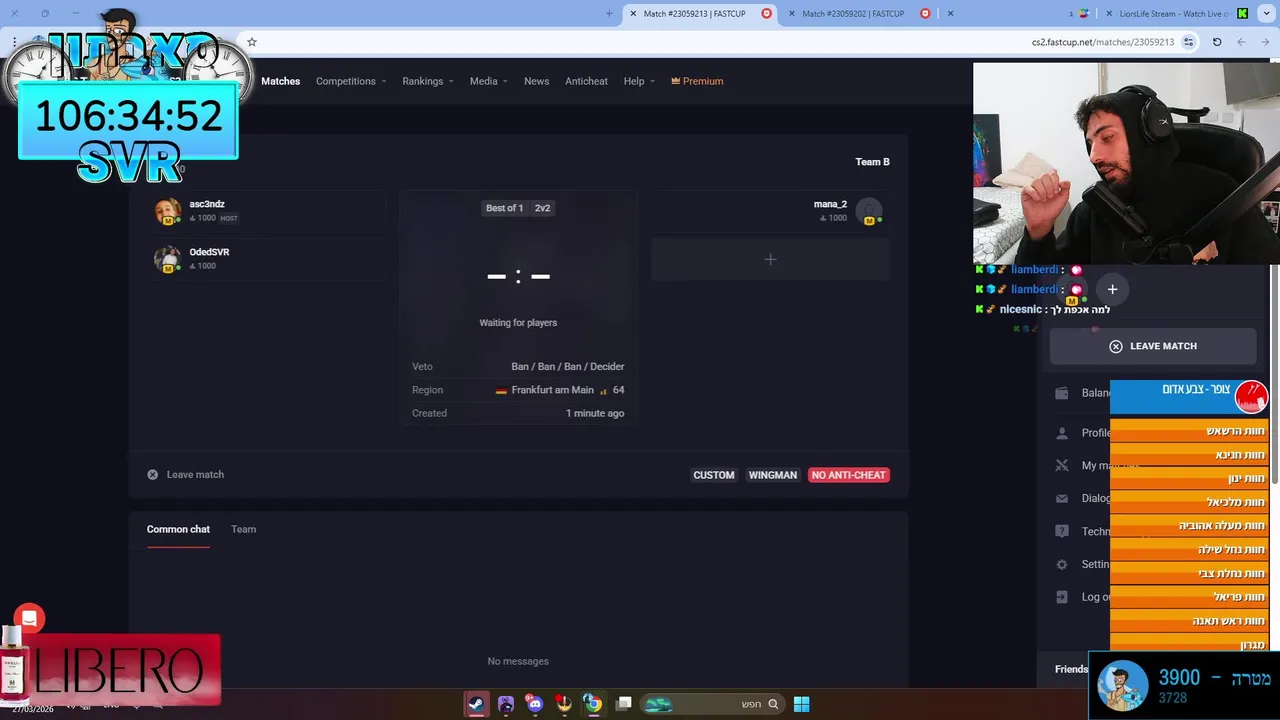
Task: Join empty Team B slot with plus
Action: 770,259
